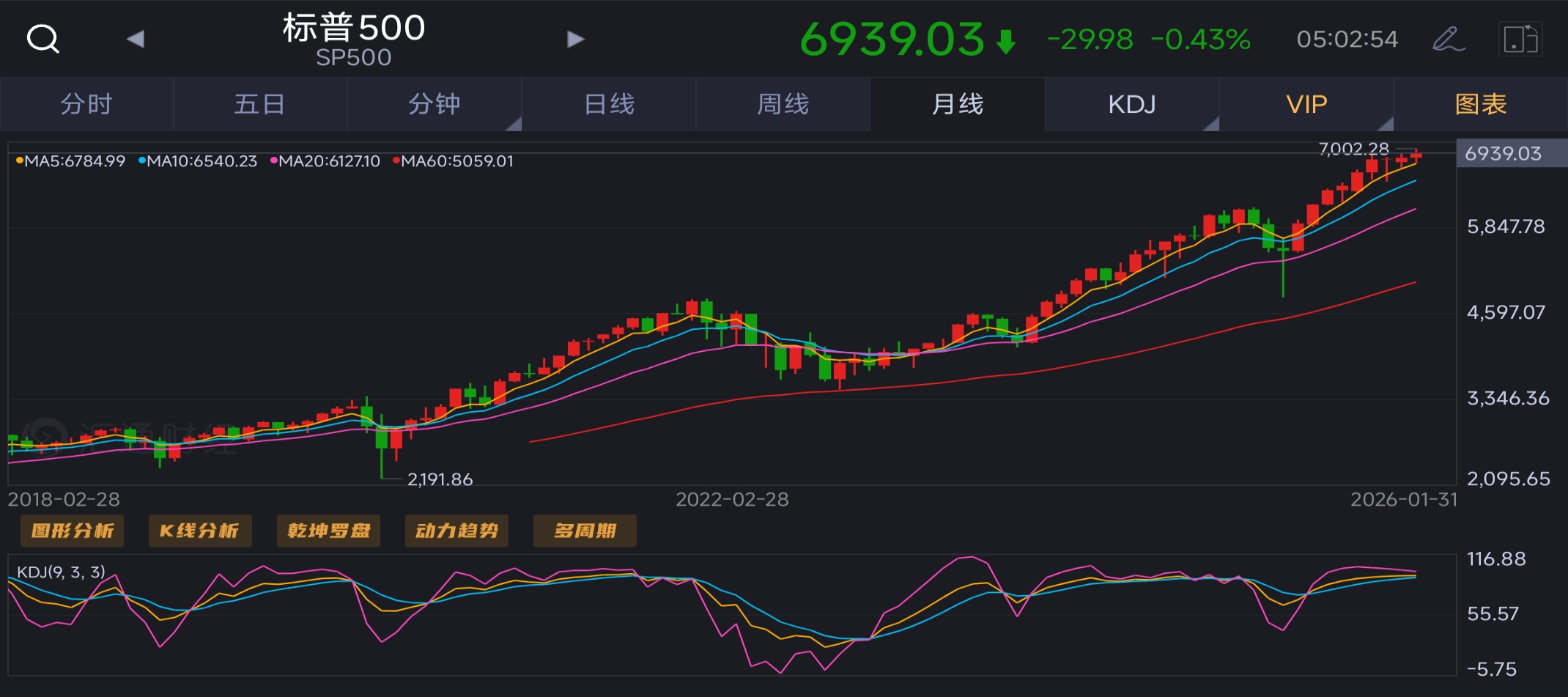This screenshot has height=697, width=1568.
Task: Open the 图形分析 tool
Action: point(73,531)
